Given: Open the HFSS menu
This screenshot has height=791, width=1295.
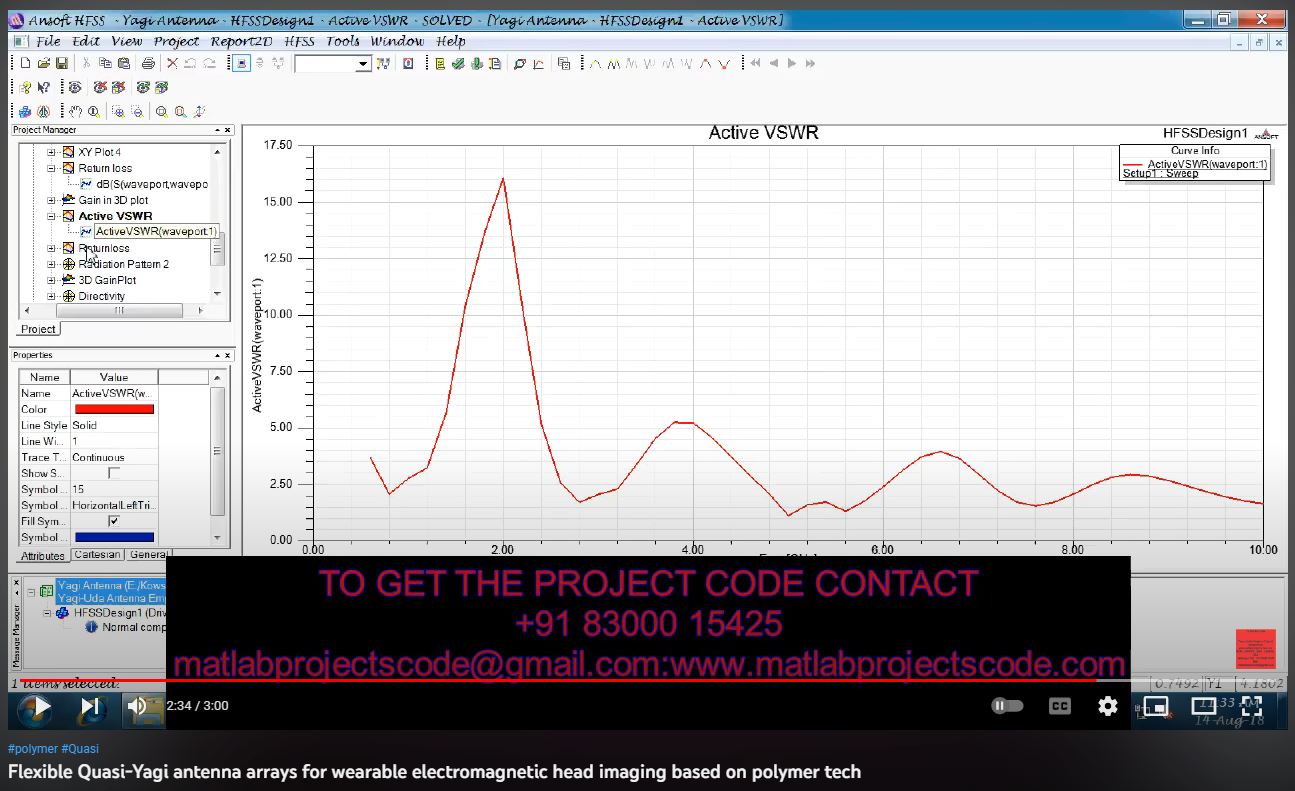Looking at the screenshot, I should pos(299,41).
